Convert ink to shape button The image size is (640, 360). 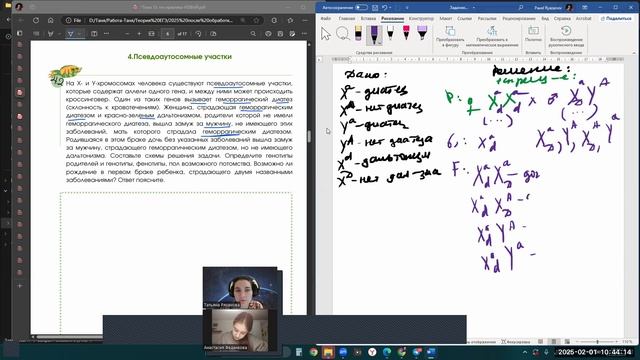click(450, 37)
